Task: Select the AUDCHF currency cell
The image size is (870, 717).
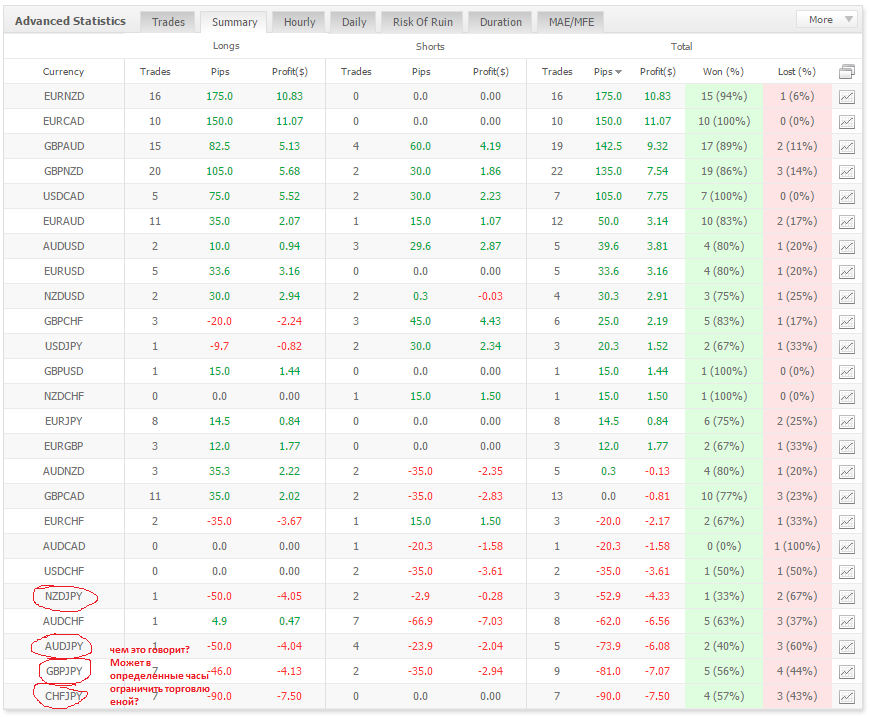Action: tap(64, 621)
